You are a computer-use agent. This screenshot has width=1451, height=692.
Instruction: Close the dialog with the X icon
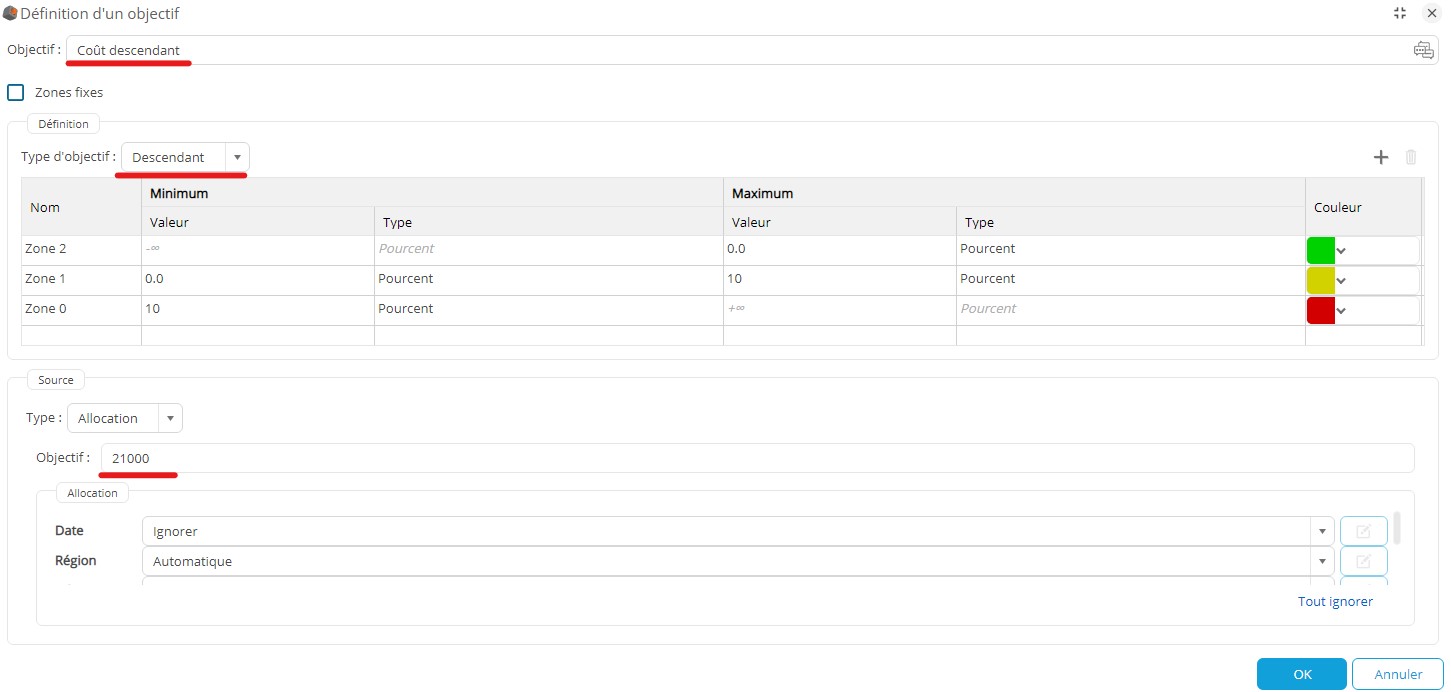point(1431,13)
